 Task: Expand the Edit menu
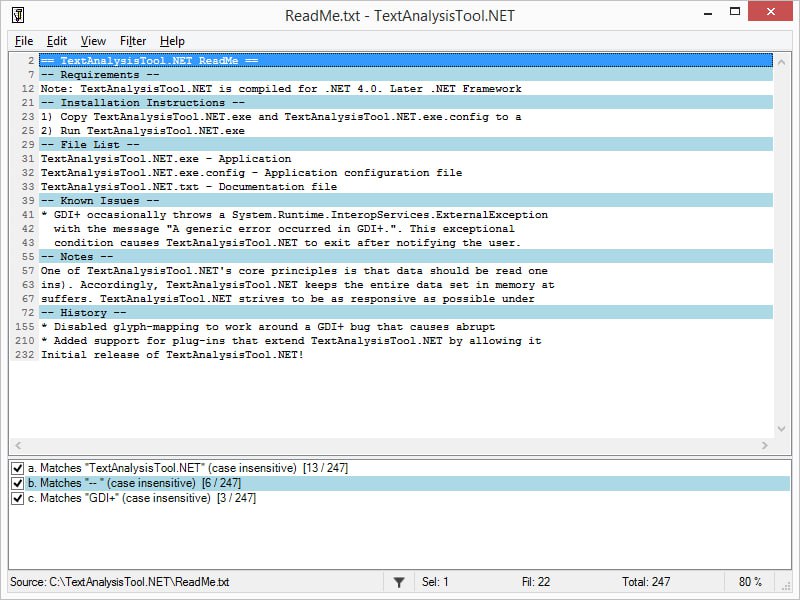click(57, 41)
